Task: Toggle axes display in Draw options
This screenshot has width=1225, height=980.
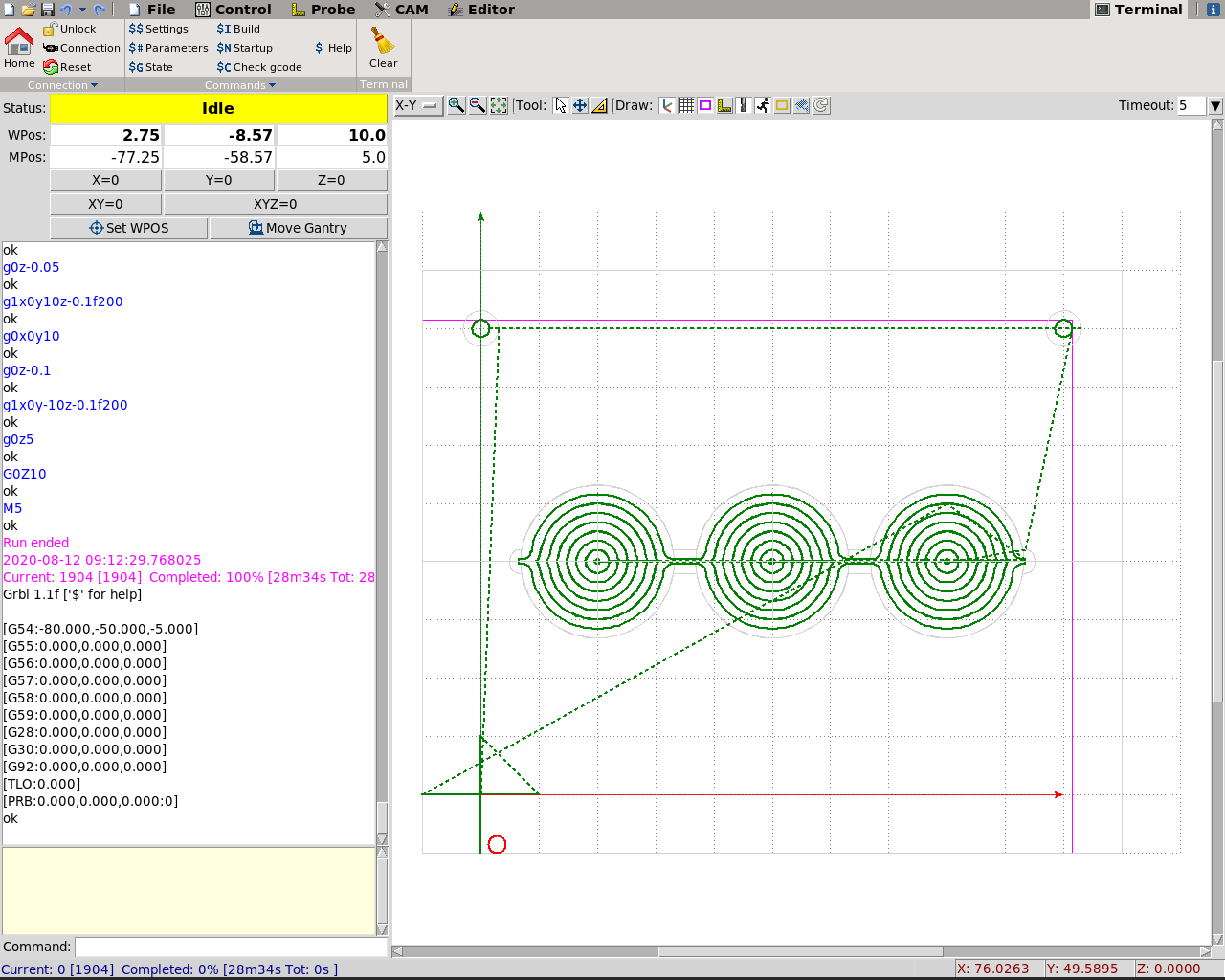Action: (667, 105)
